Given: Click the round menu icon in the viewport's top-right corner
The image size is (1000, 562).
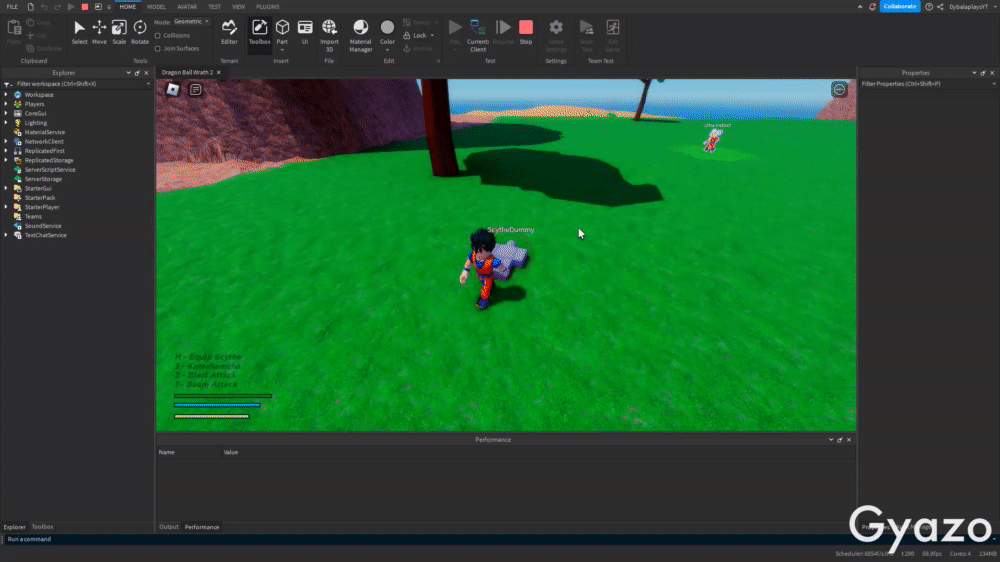Looking at the screenshot, I should 839,89.
